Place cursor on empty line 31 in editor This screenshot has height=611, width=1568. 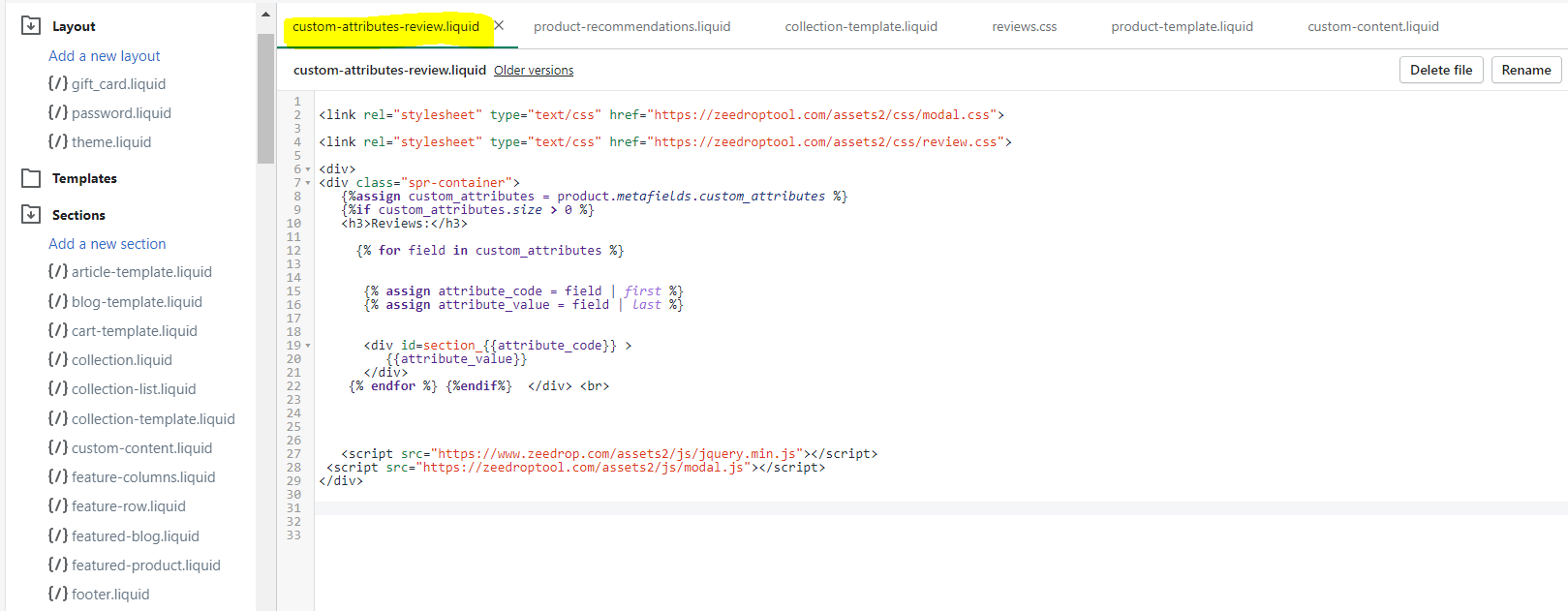point(939,508)
